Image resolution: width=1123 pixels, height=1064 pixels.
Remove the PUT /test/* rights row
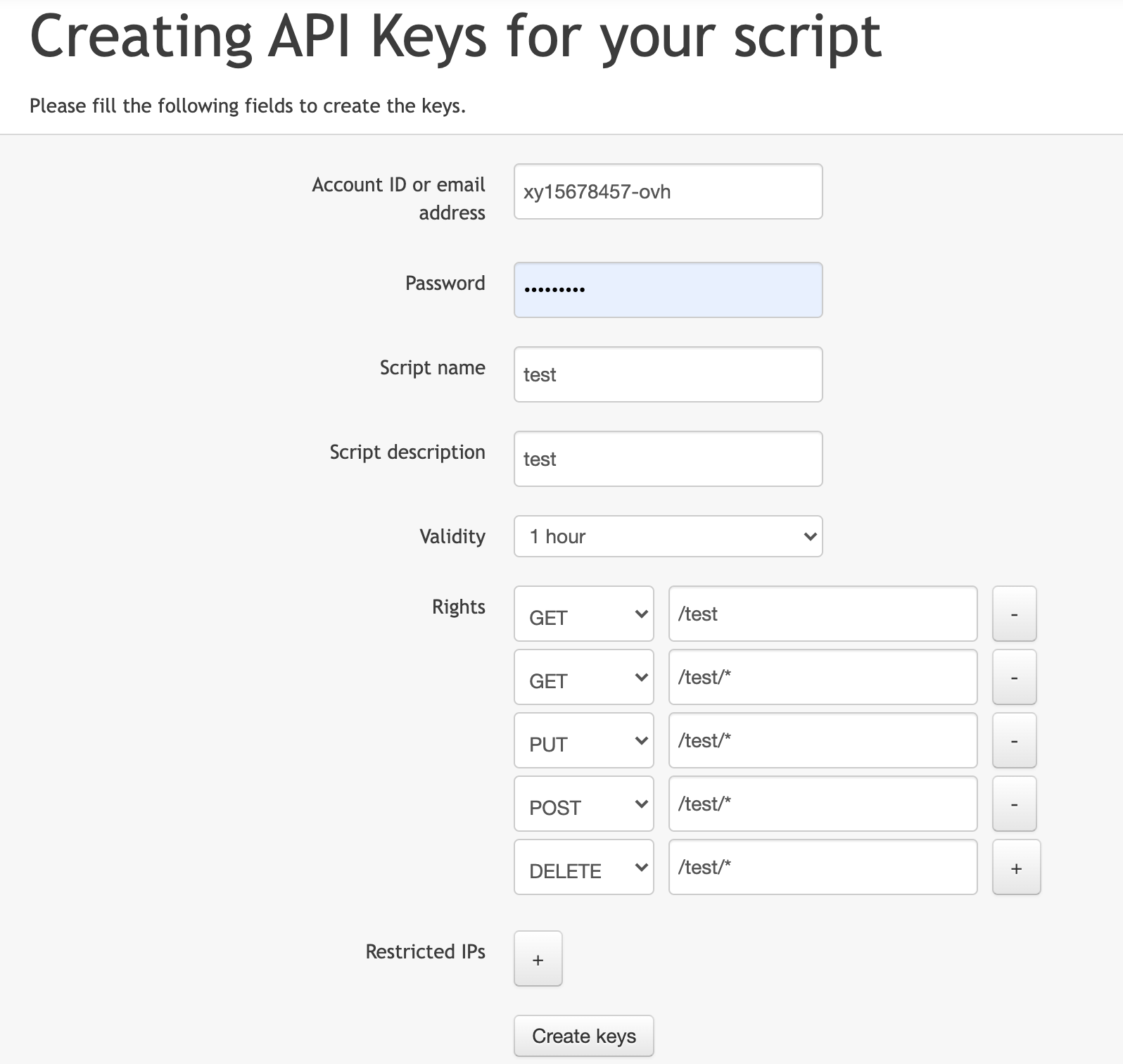1014,740
